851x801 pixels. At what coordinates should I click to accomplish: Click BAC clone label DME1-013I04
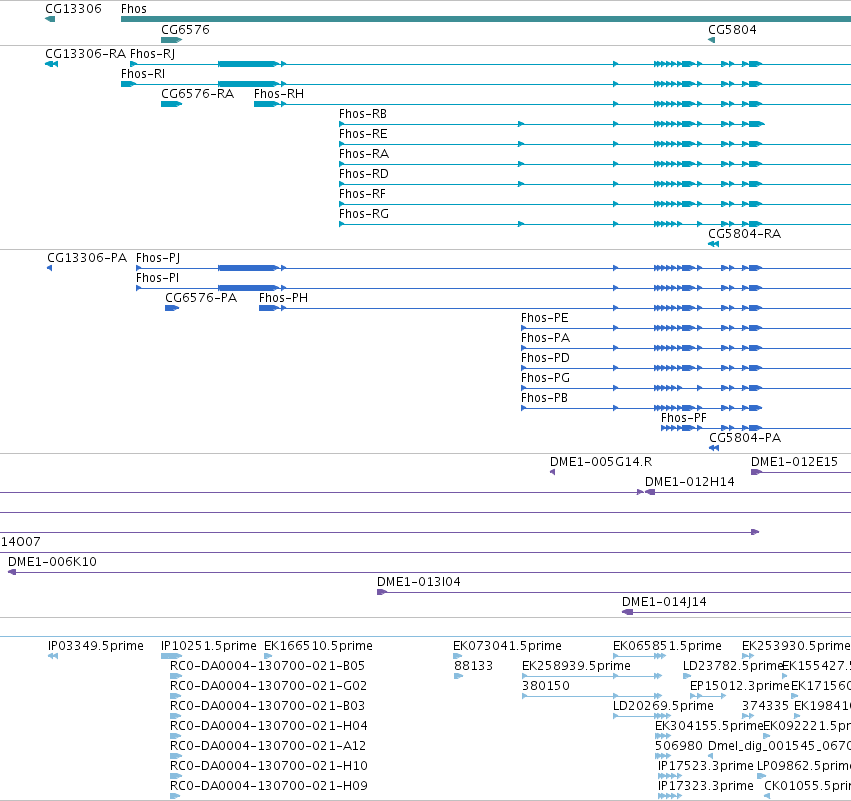coord(419,582)
